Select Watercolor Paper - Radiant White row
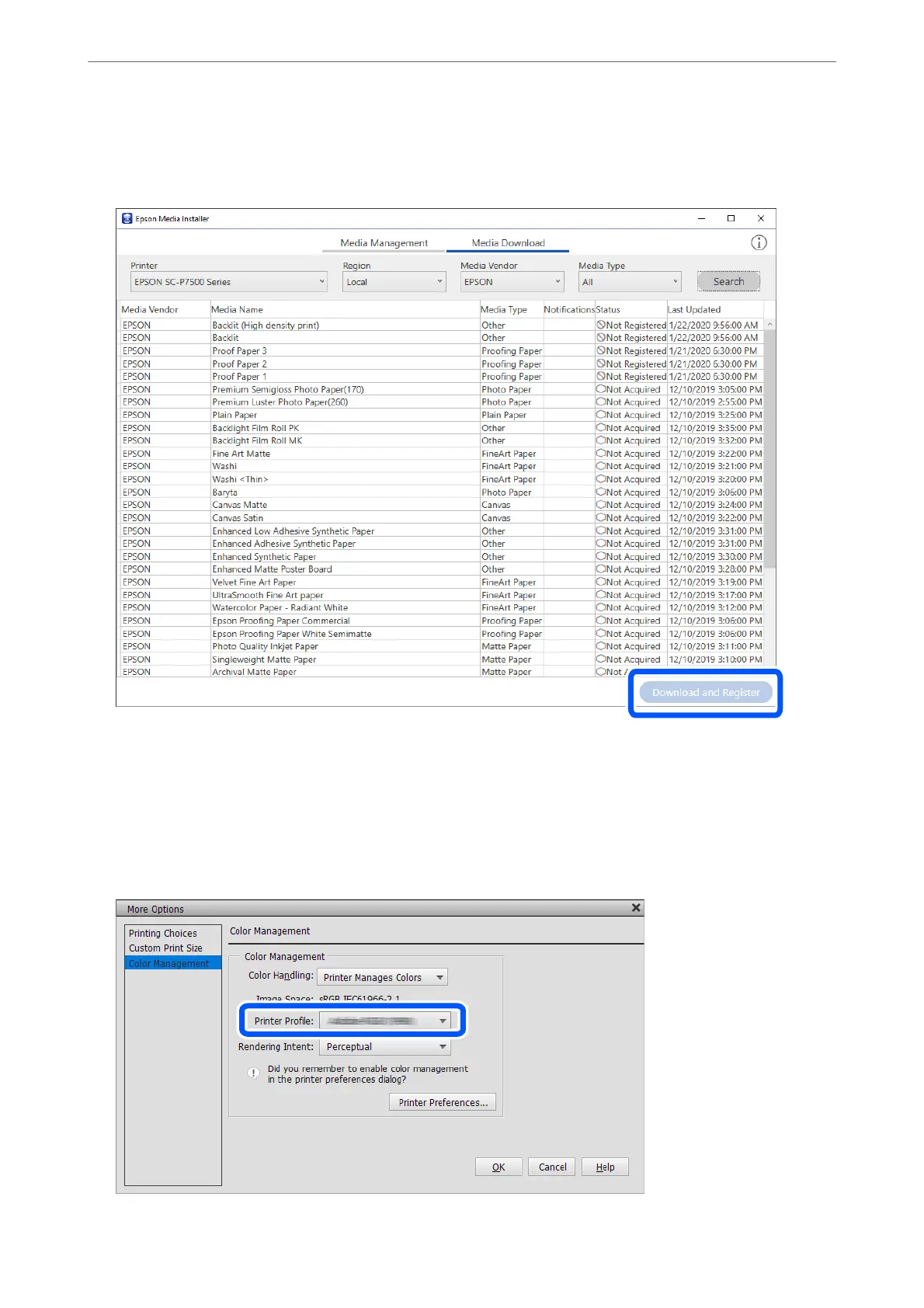This screenshot has width=924, height=1308. click(442, 608)
